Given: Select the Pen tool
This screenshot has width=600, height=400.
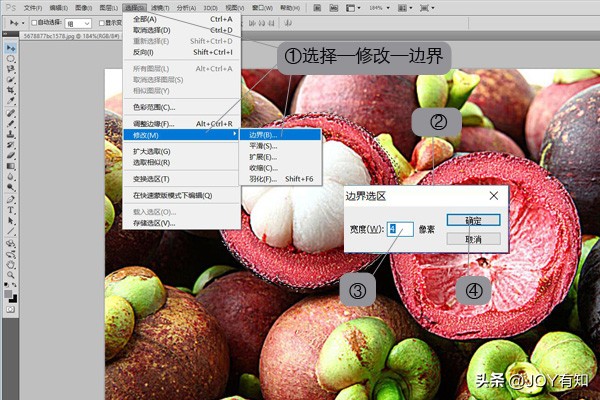Looking at the screenshot, I should tap(10, 199).
